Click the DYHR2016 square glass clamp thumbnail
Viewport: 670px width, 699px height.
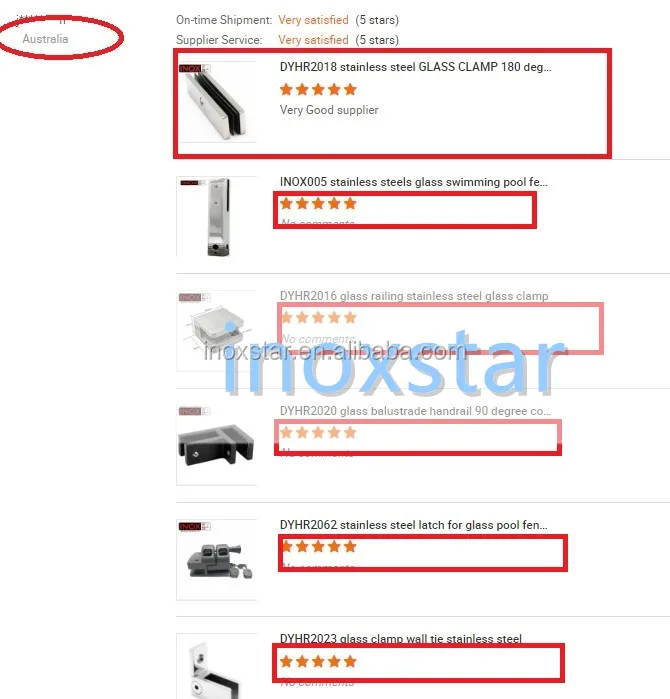coord(217,331)
